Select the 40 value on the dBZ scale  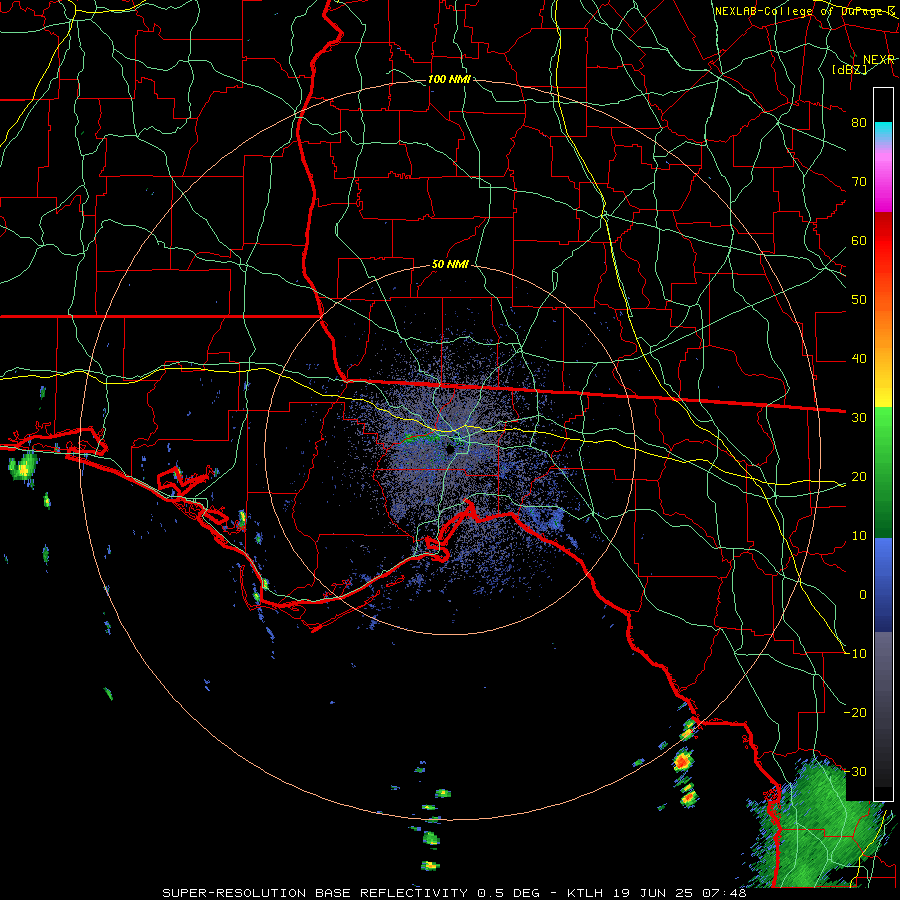(859, 359)
